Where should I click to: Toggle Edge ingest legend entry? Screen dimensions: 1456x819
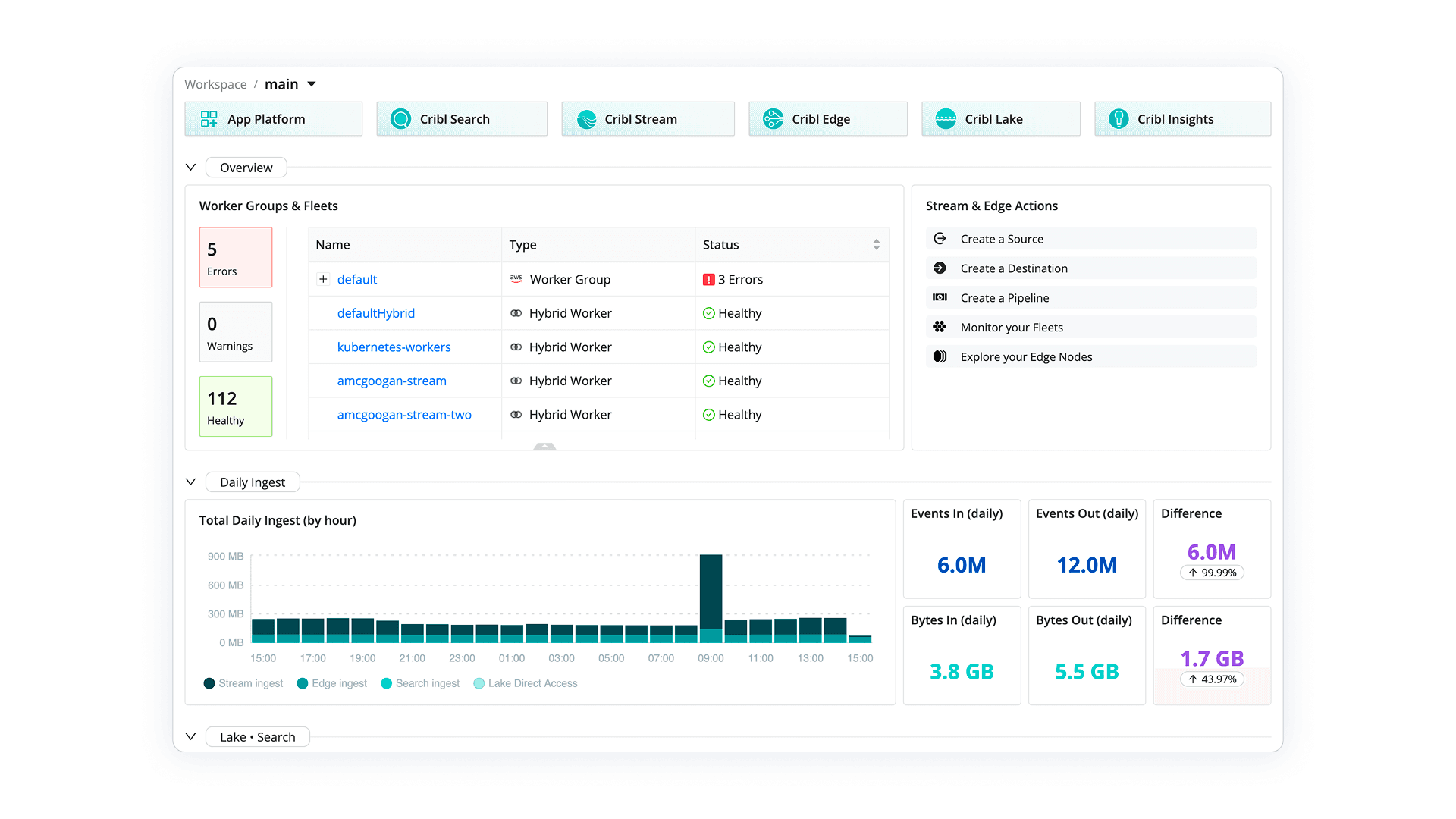[x=332, y=683]
